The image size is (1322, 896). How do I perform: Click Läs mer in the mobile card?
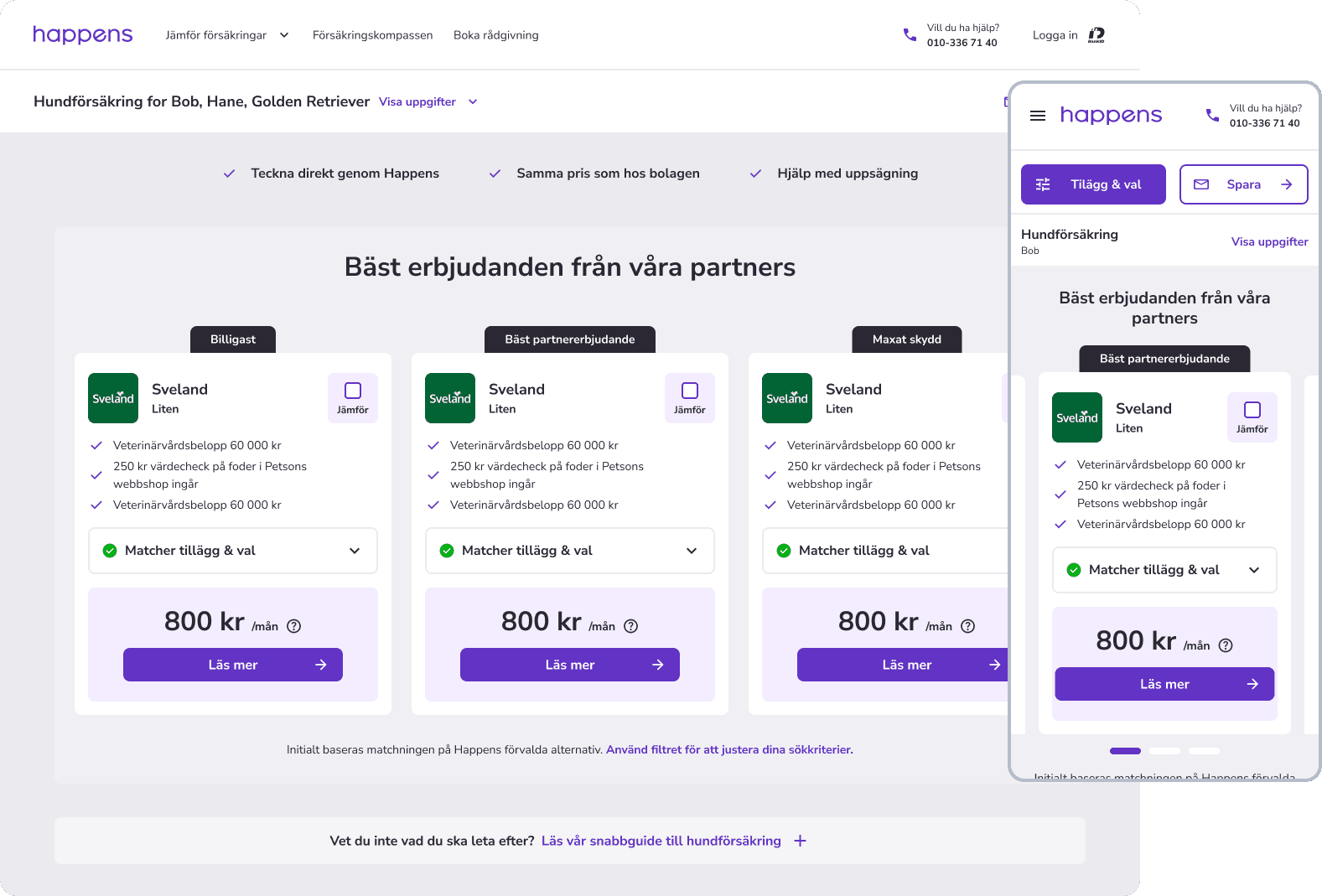point(1164,684)
